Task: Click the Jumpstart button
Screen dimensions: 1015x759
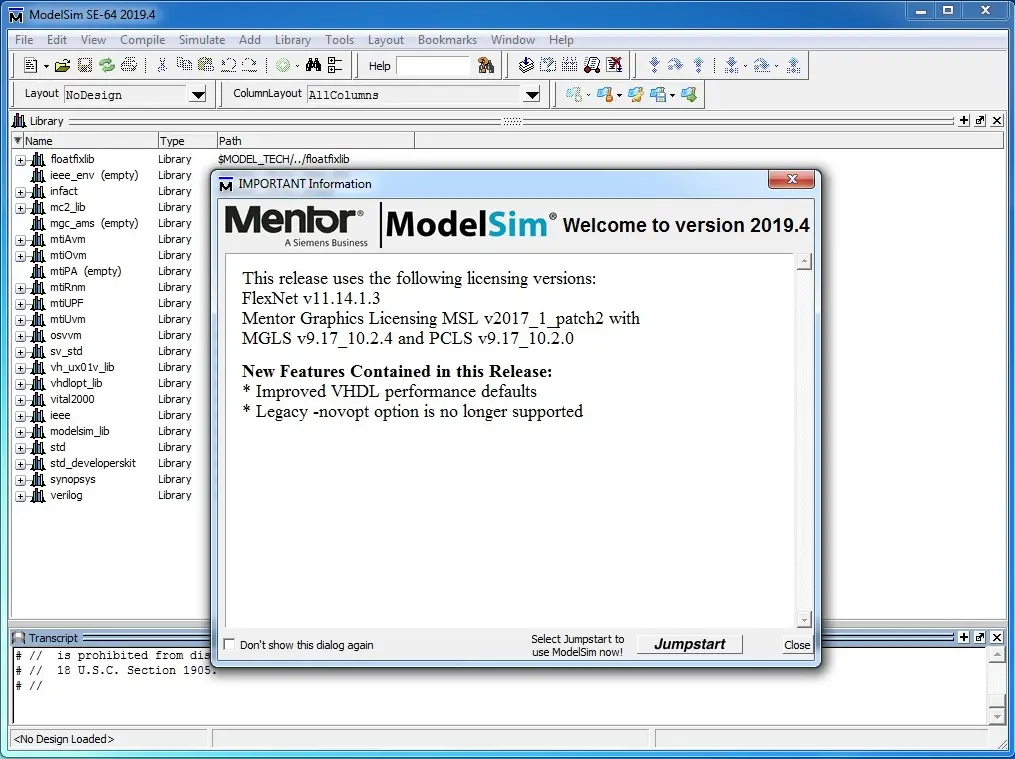Action: [689, 644]
